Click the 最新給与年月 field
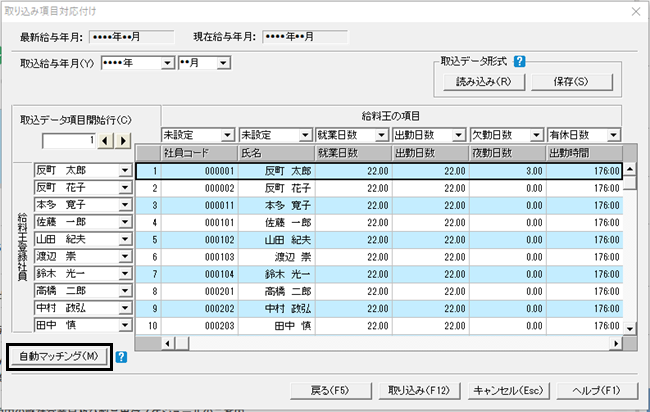Viewport: 650px width, 412px height. tap(132, 37)
